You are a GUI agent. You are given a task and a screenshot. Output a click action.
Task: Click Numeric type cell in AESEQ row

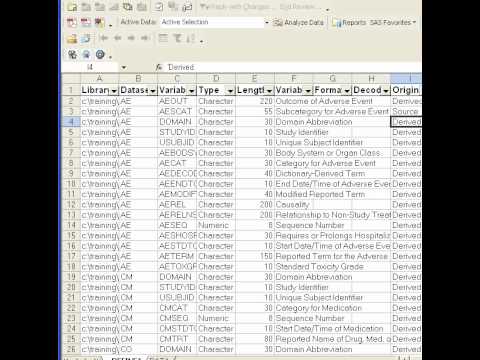(216, 225)
